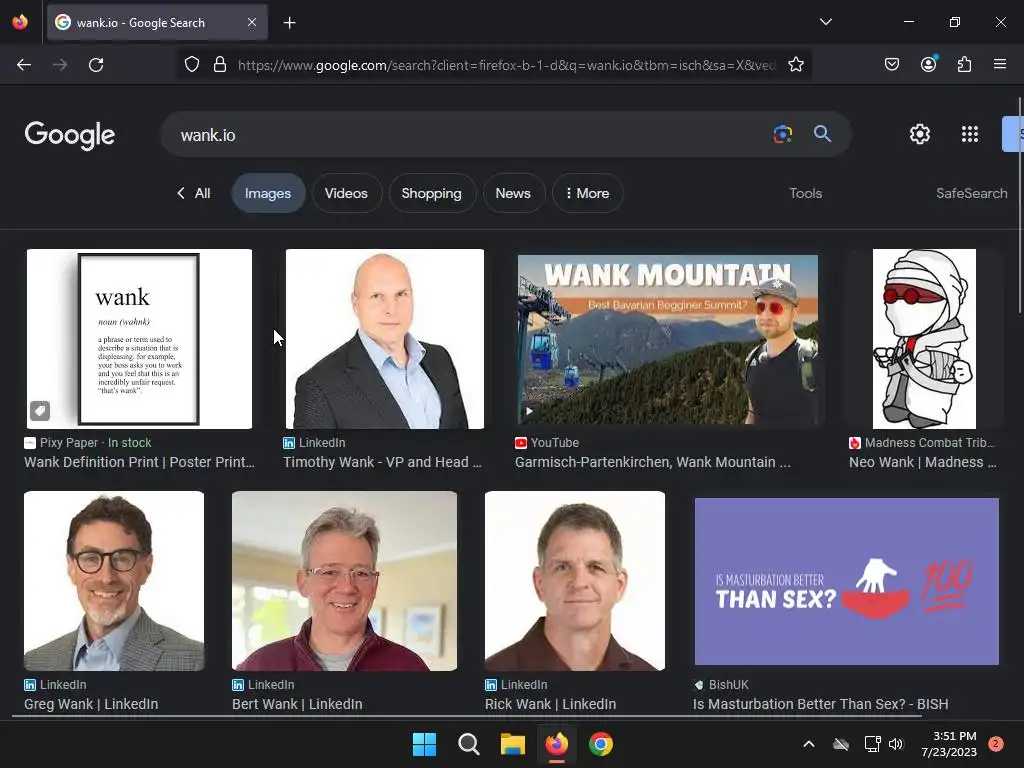Follow the Neo Wank | Madness link

923,462
